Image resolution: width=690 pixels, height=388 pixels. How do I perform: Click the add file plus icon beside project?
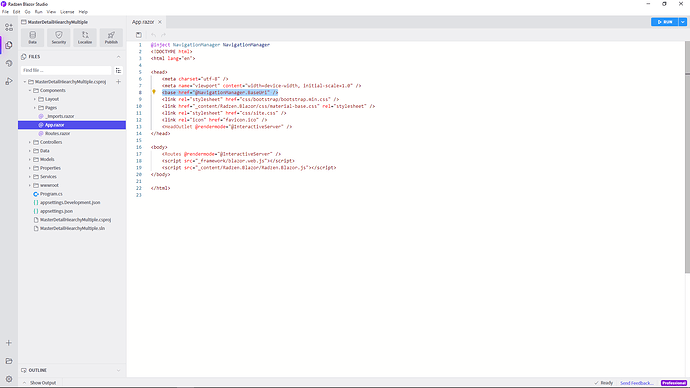click(x=118, y=82)
